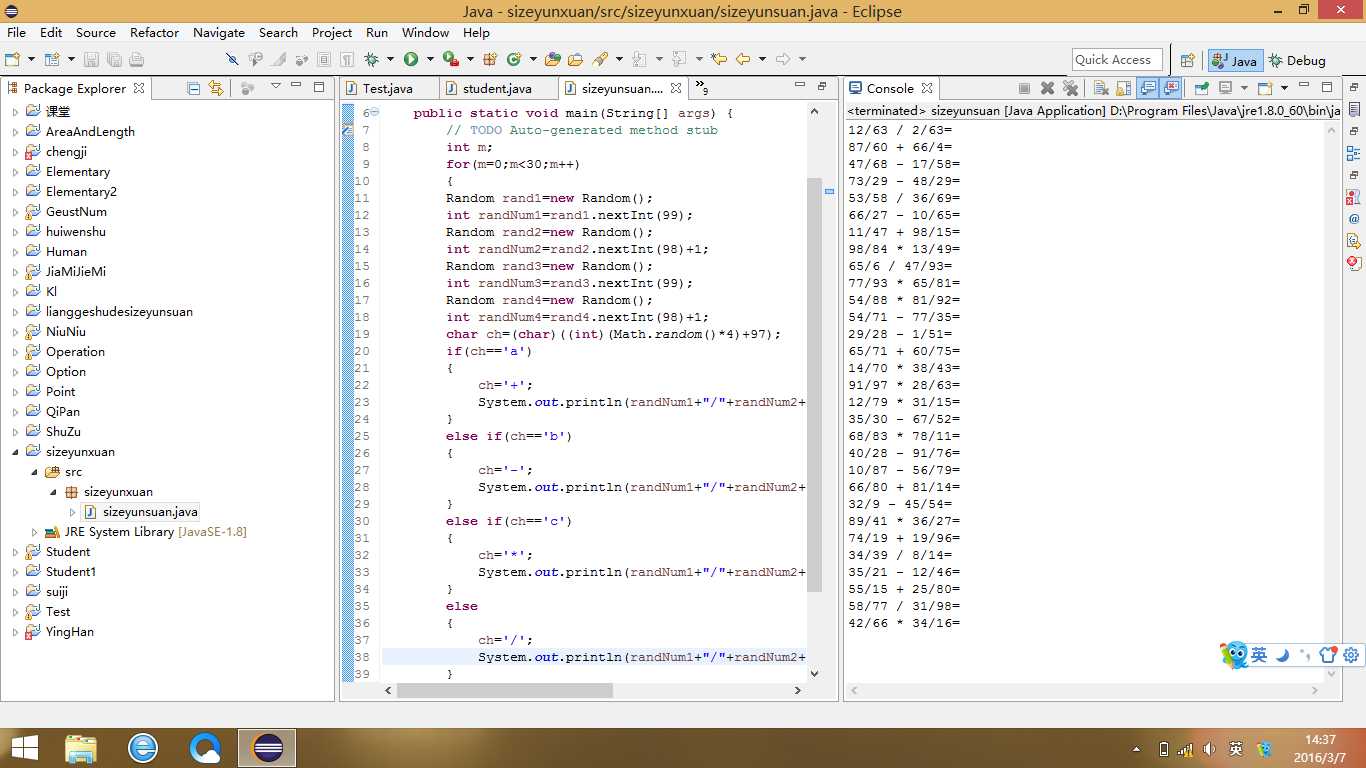Click the Run Last Tool external tools icon

pos(450,59)
